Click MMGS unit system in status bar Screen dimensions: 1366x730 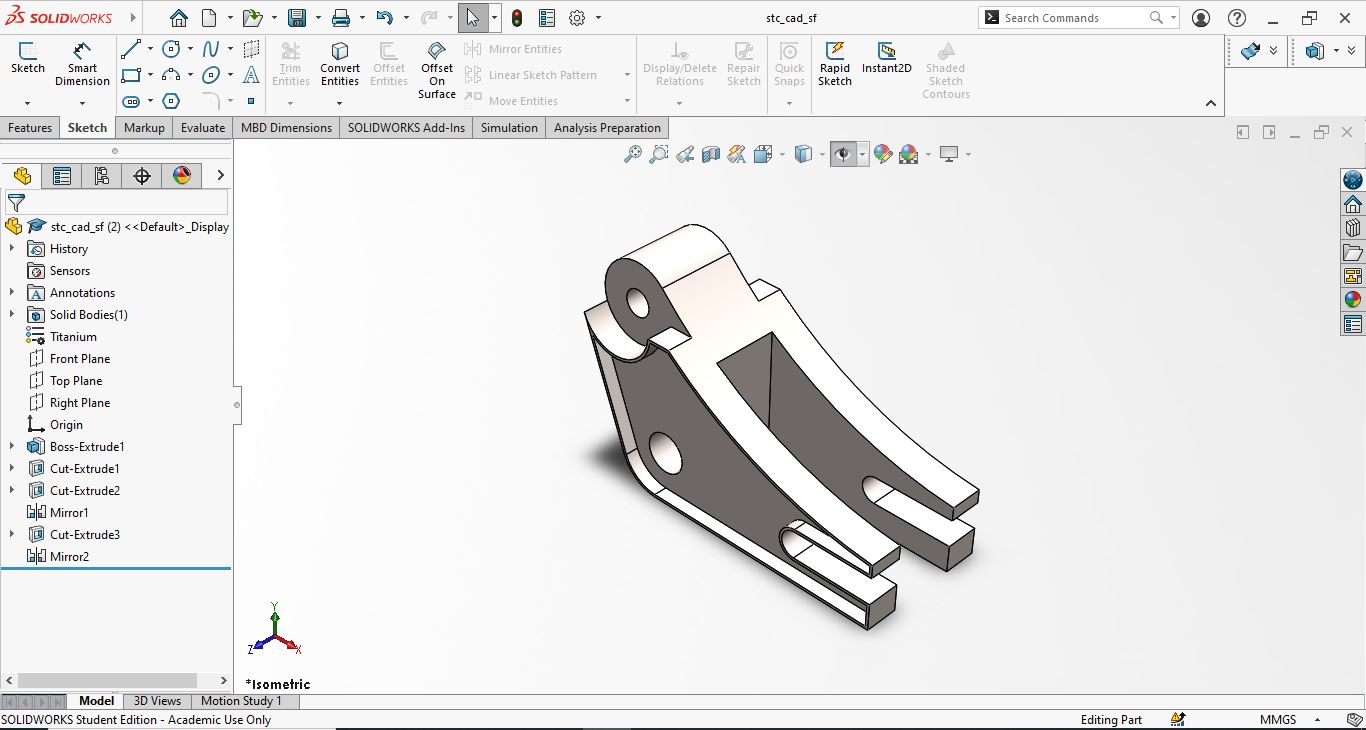(x=1278, y=720)
